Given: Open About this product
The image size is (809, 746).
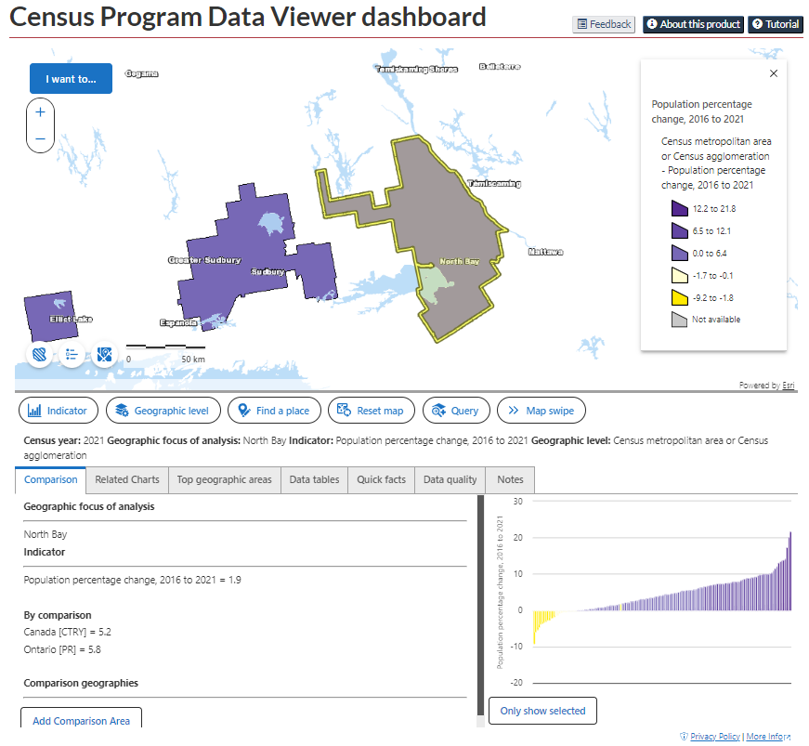Looking at the screenshot, I should point(693,24).
